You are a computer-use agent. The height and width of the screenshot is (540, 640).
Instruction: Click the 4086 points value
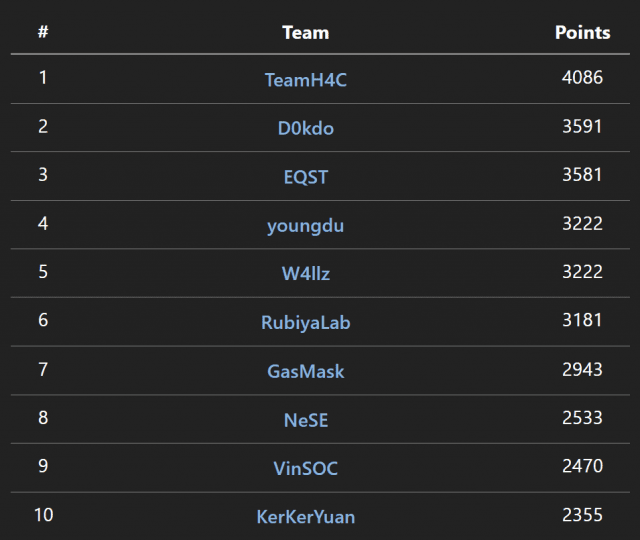point(582,77)
